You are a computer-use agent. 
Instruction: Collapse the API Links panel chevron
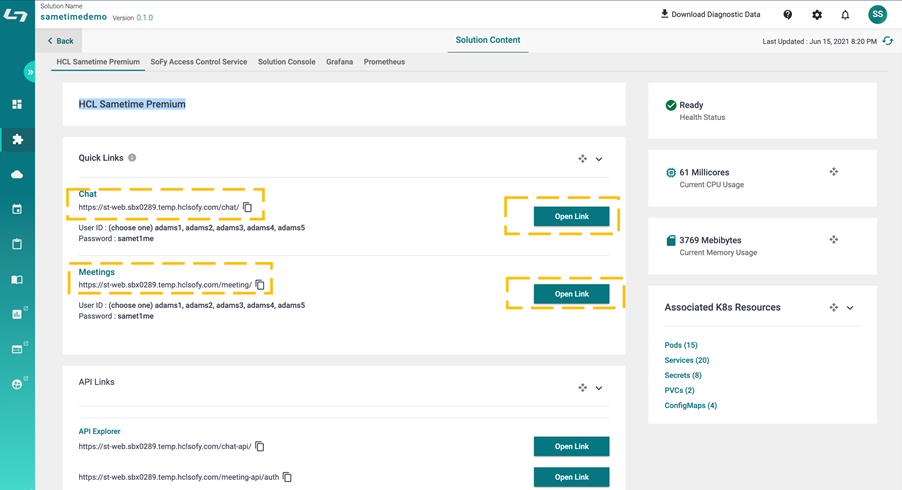coord(599,388)
